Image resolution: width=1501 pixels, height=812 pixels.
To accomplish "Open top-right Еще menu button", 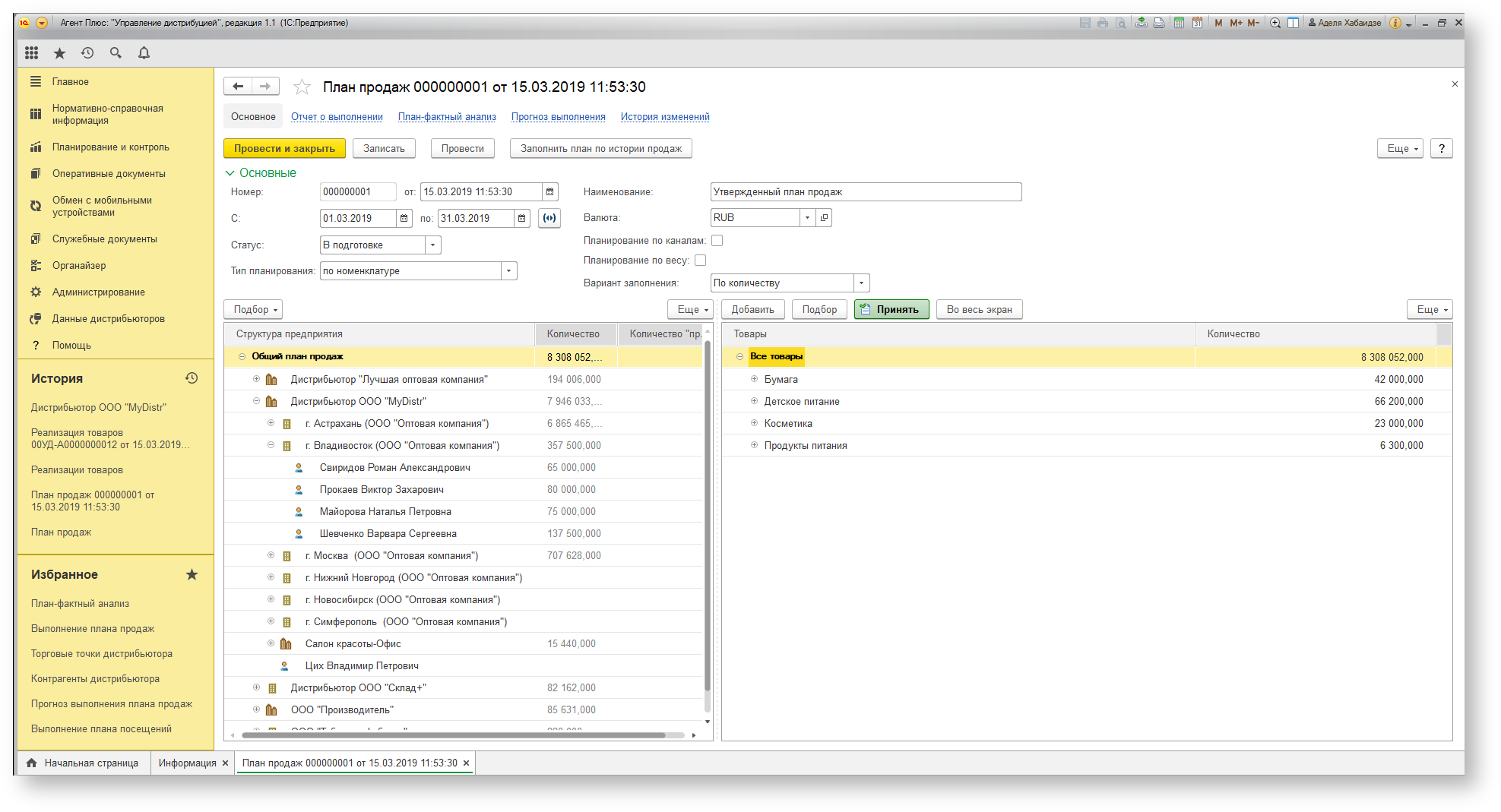I will (x=1399, y=148).
